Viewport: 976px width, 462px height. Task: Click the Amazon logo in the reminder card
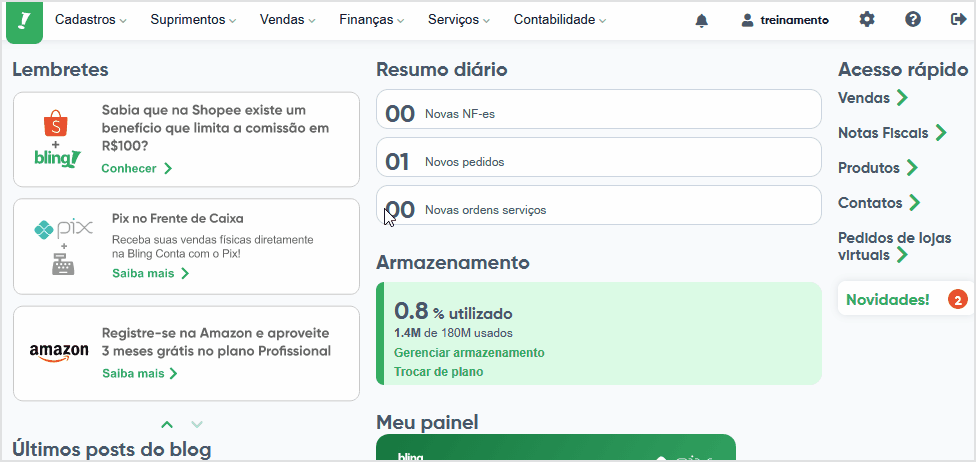[x=59, y=352]
